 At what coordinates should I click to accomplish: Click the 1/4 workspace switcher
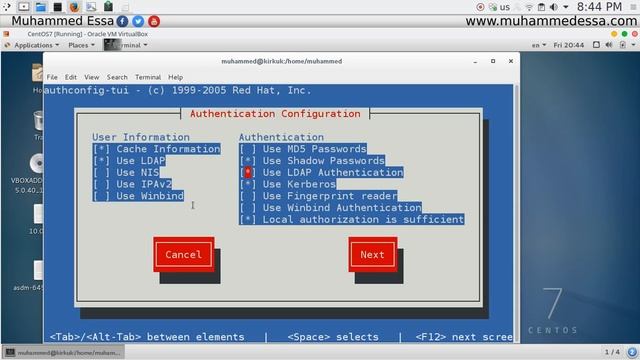pyautogui.click(x=612, y=352)
